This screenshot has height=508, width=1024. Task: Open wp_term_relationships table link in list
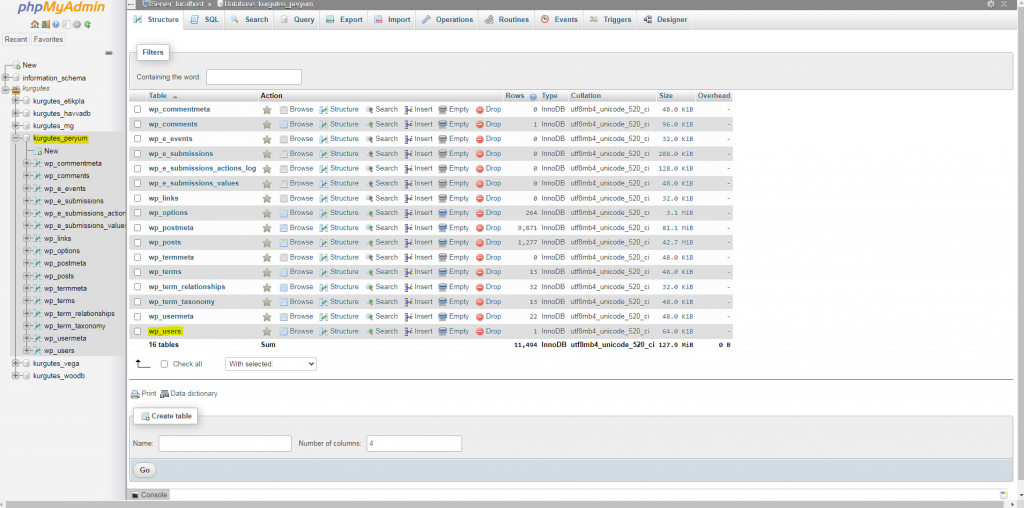click(187, 287)
